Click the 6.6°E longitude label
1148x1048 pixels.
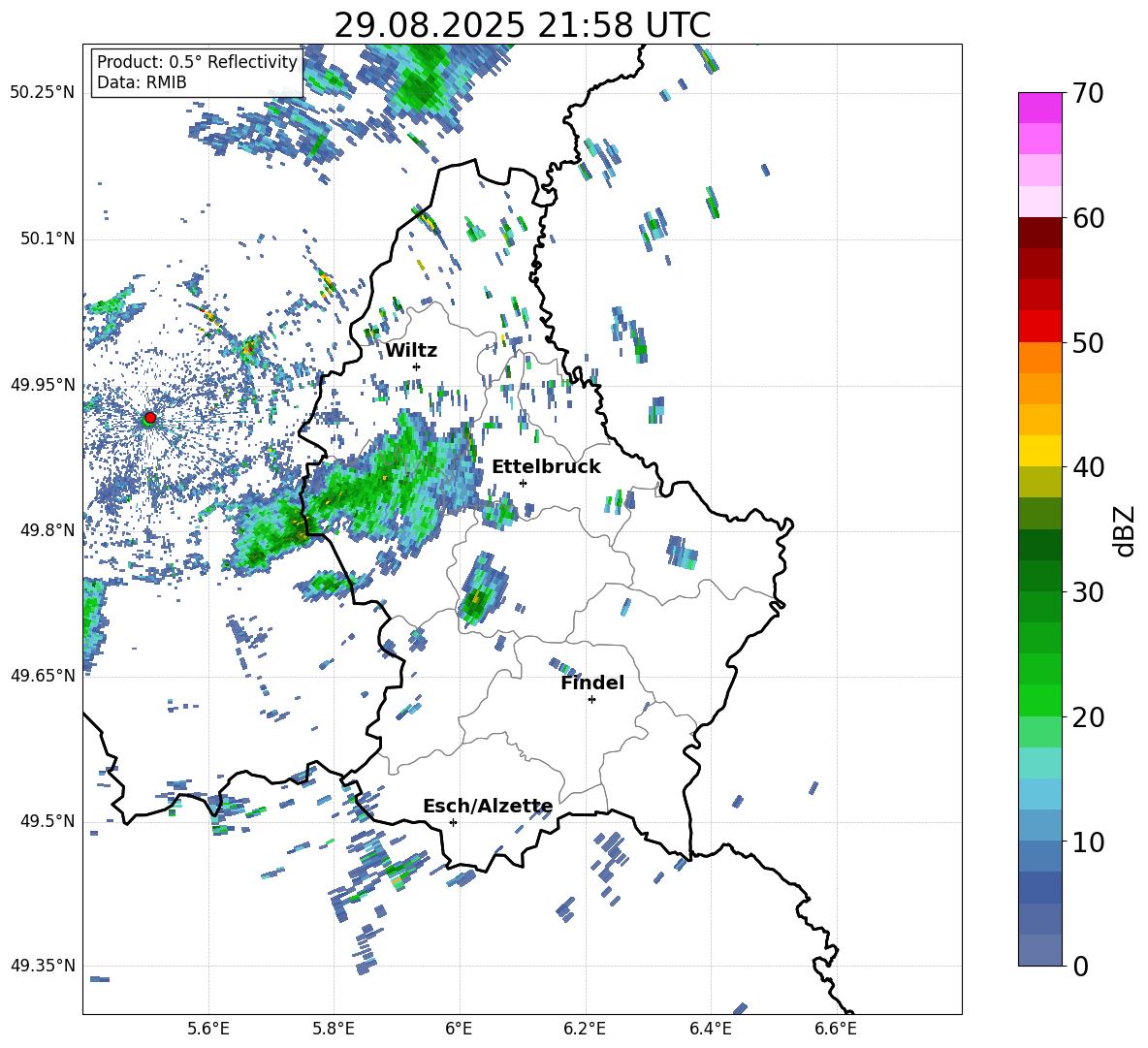pos(836,1029)
